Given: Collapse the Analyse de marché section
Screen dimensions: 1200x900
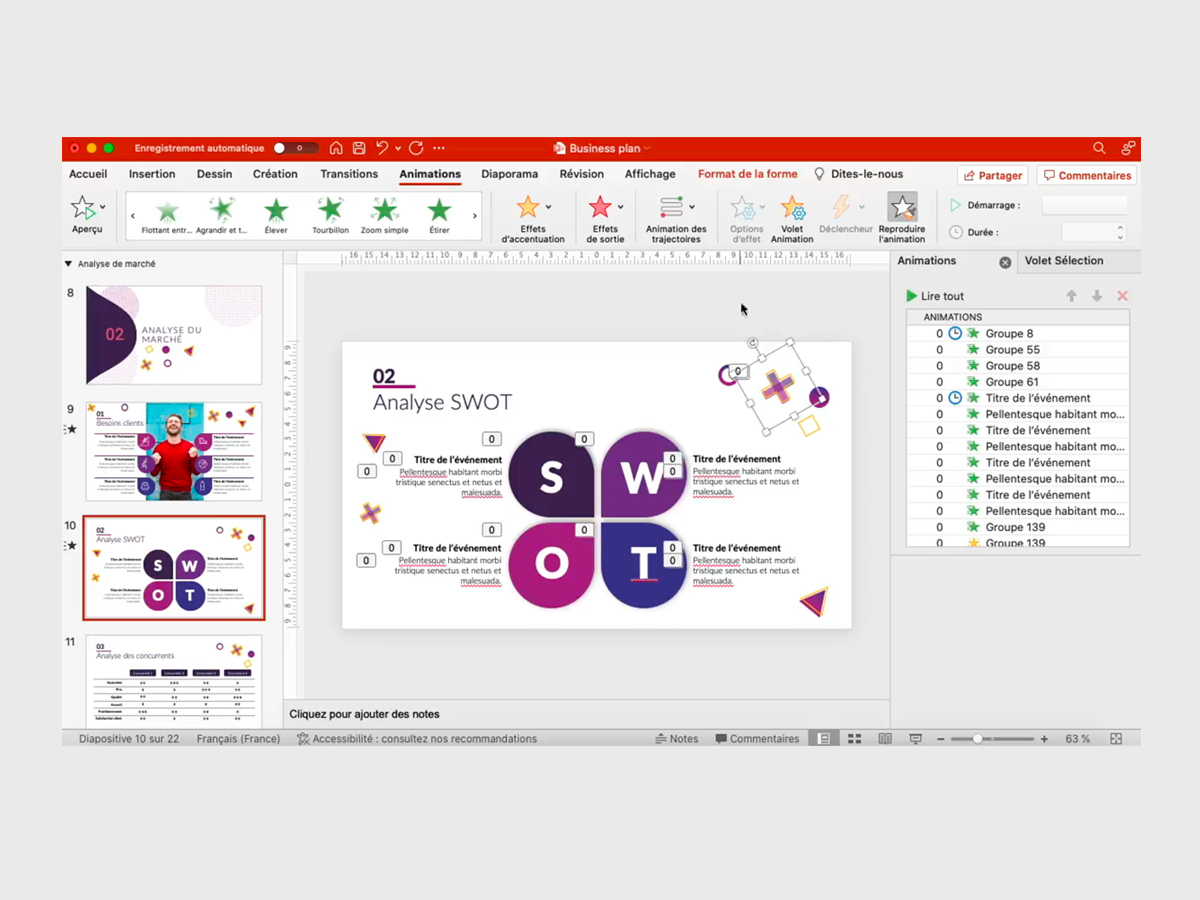Looking at the screenshot, I should point(68,264).
